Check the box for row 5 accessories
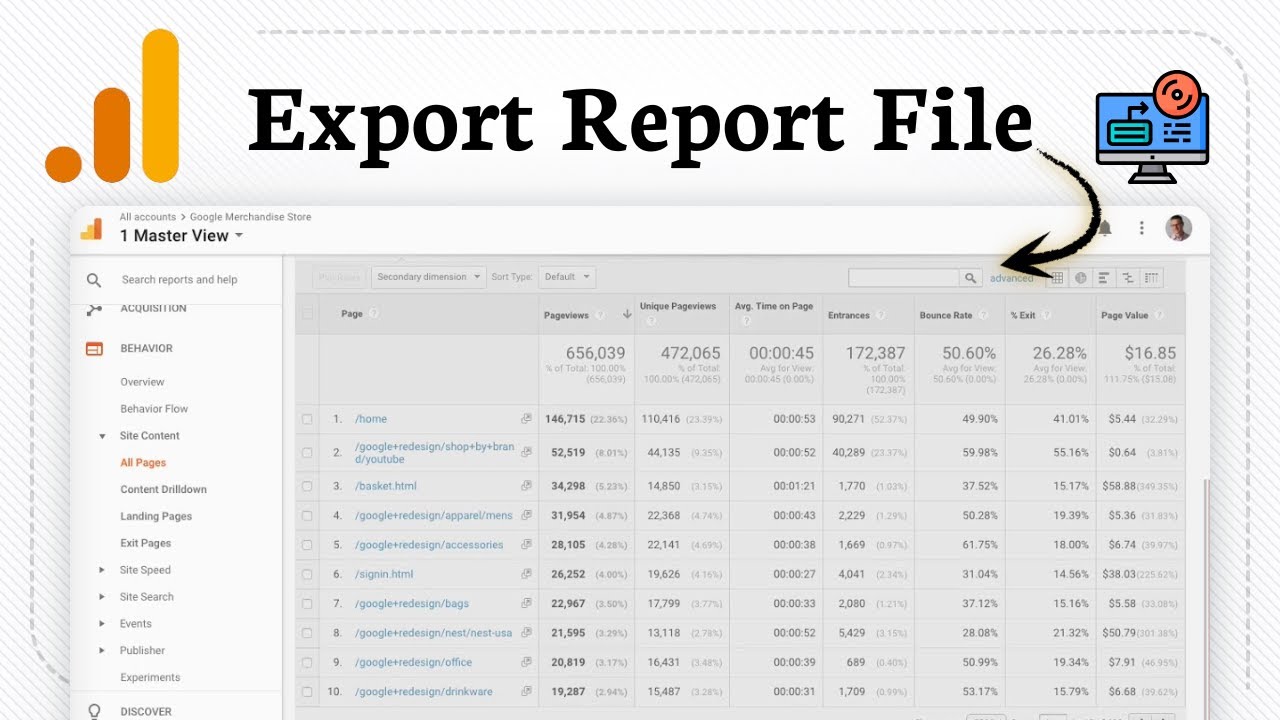Image resolution: width=1280 pixels, height=720 pixels. pos(307,545)
